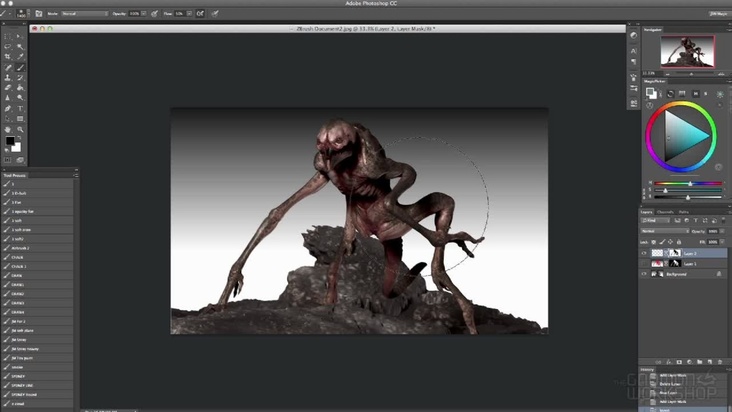The height and width of the screenshot is (412, 732).
Task: Click the delete layer trash icon
Action: 719,362
